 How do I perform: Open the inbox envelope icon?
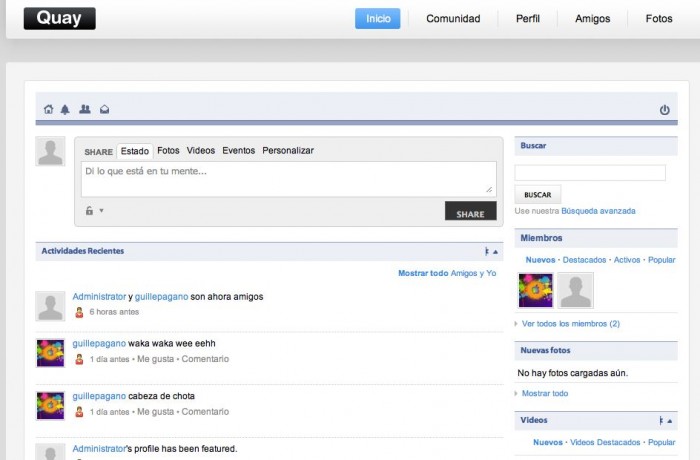pyautogui.click(x=104, y=109)
